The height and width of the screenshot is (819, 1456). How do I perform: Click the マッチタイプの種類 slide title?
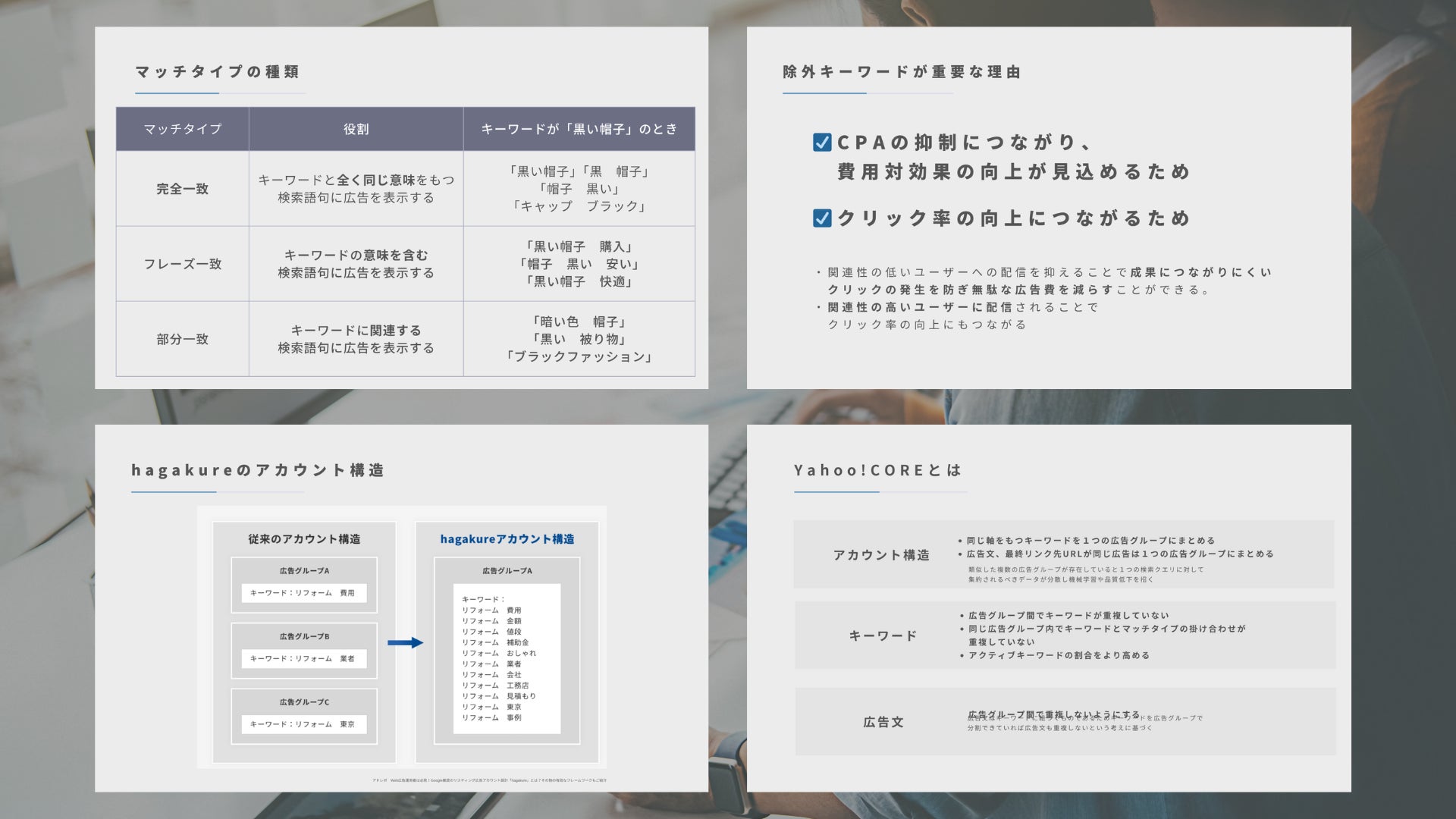(x=218, y=72)
